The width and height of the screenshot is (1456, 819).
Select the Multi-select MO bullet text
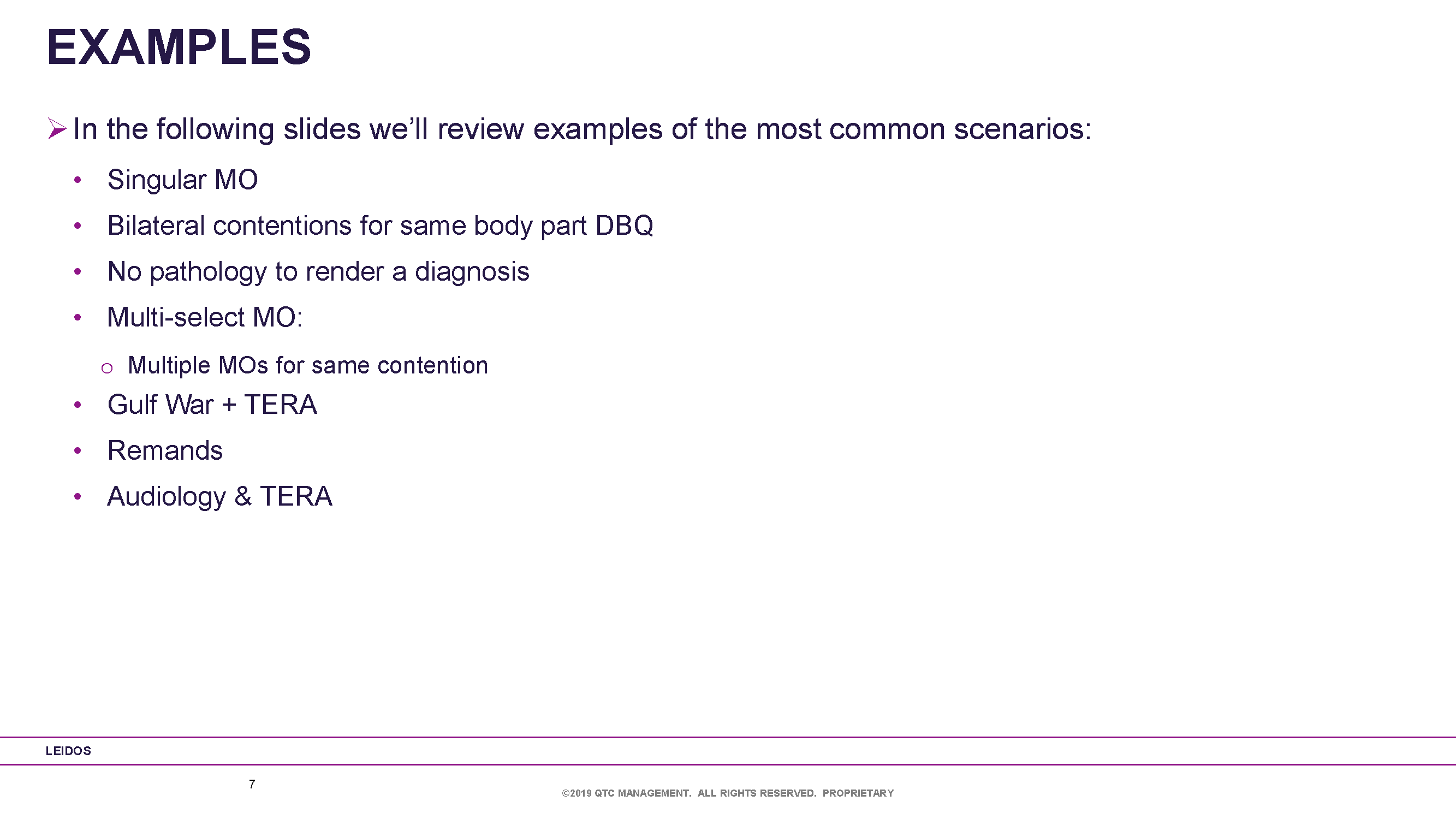(x=205, y=317)
